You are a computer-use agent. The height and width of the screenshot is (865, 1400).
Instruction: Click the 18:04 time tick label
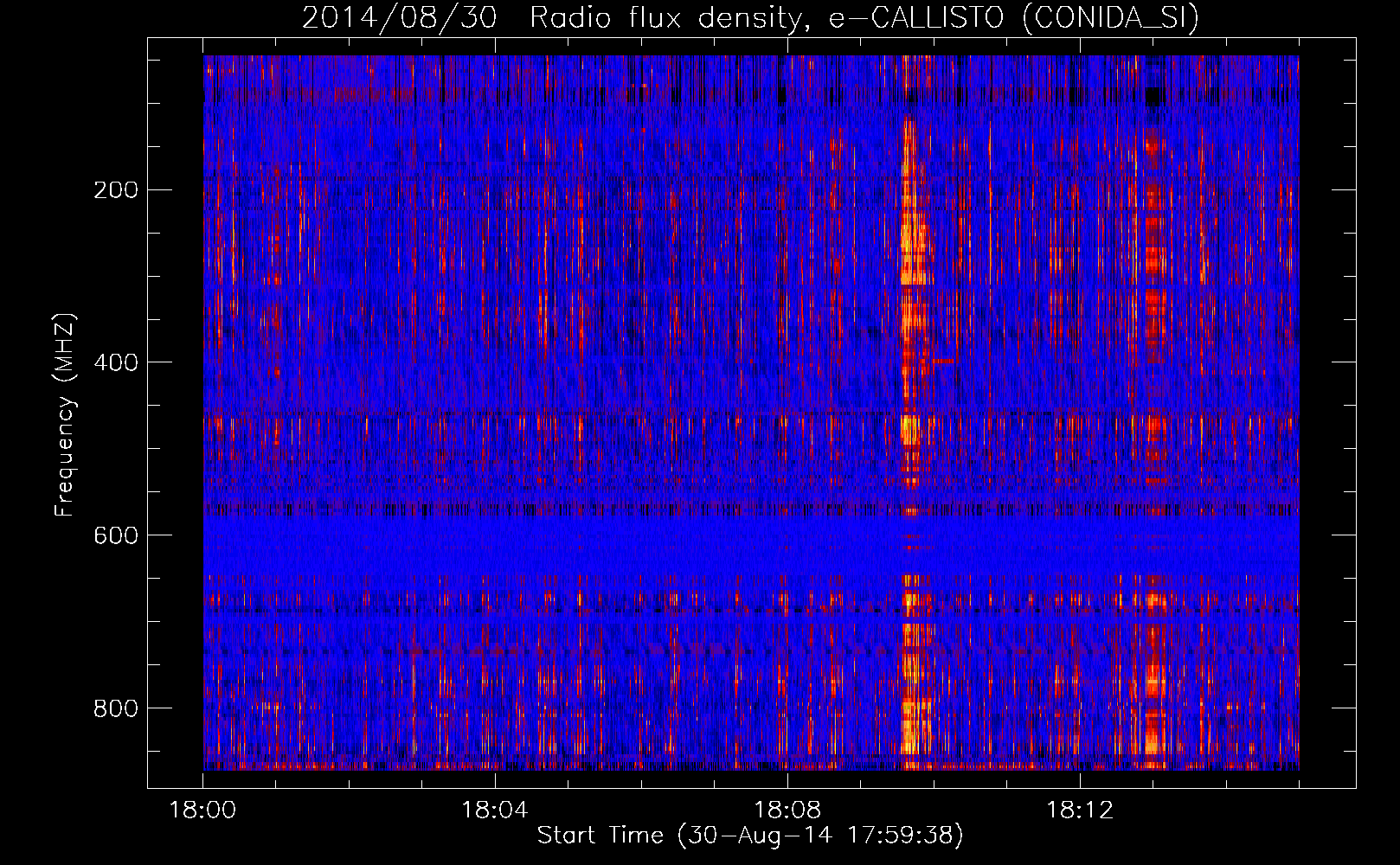pos(495,811)
